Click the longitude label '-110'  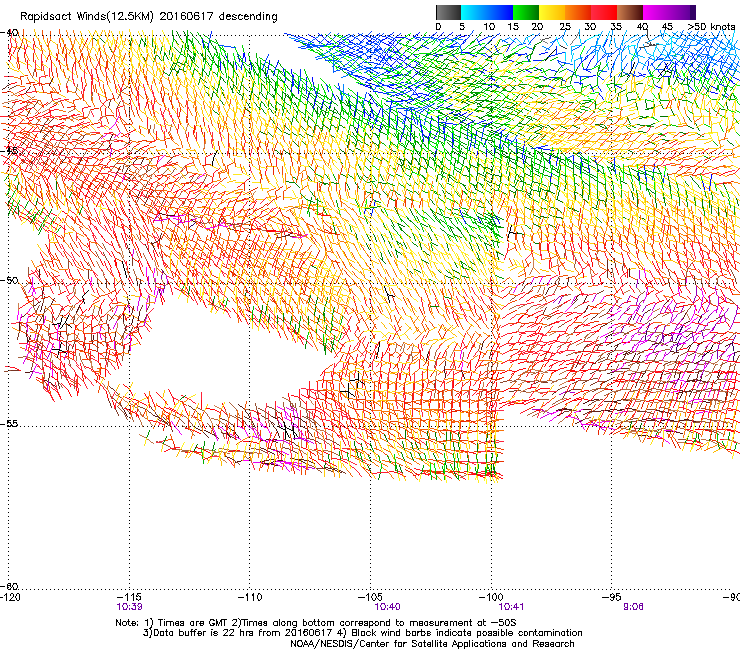click(x=250, y=598)
